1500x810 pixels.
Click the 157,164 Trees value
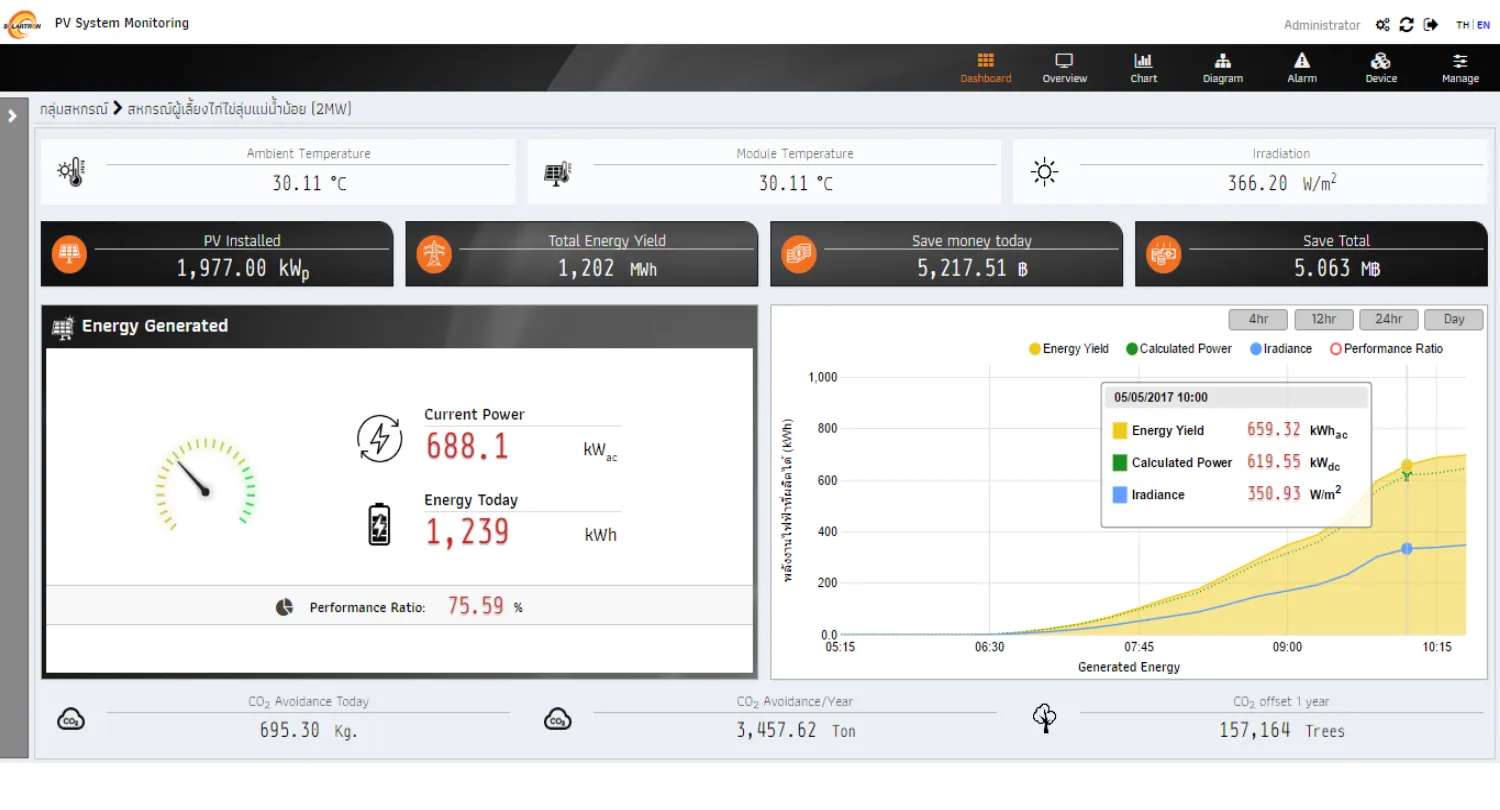(x=1281, y=730)
